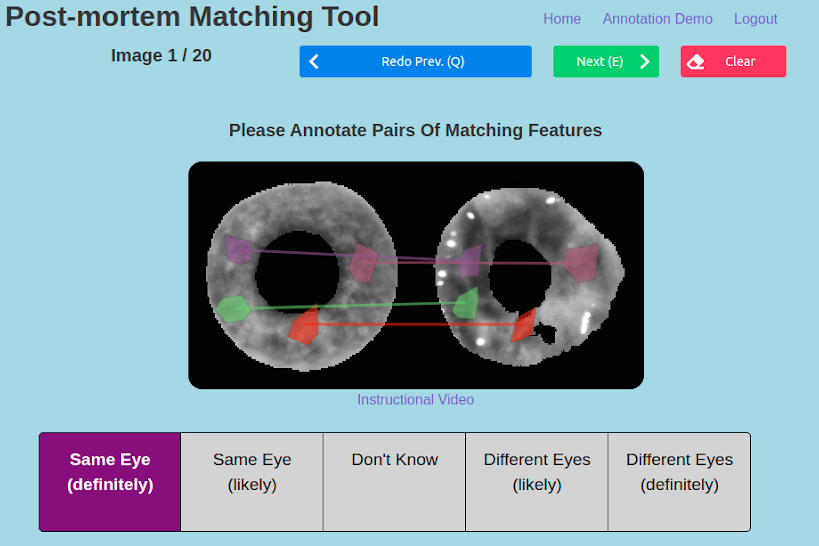The image size is (819, 546).
Task: Open the Instructional Video link
Action: click(x=416, y=400)
